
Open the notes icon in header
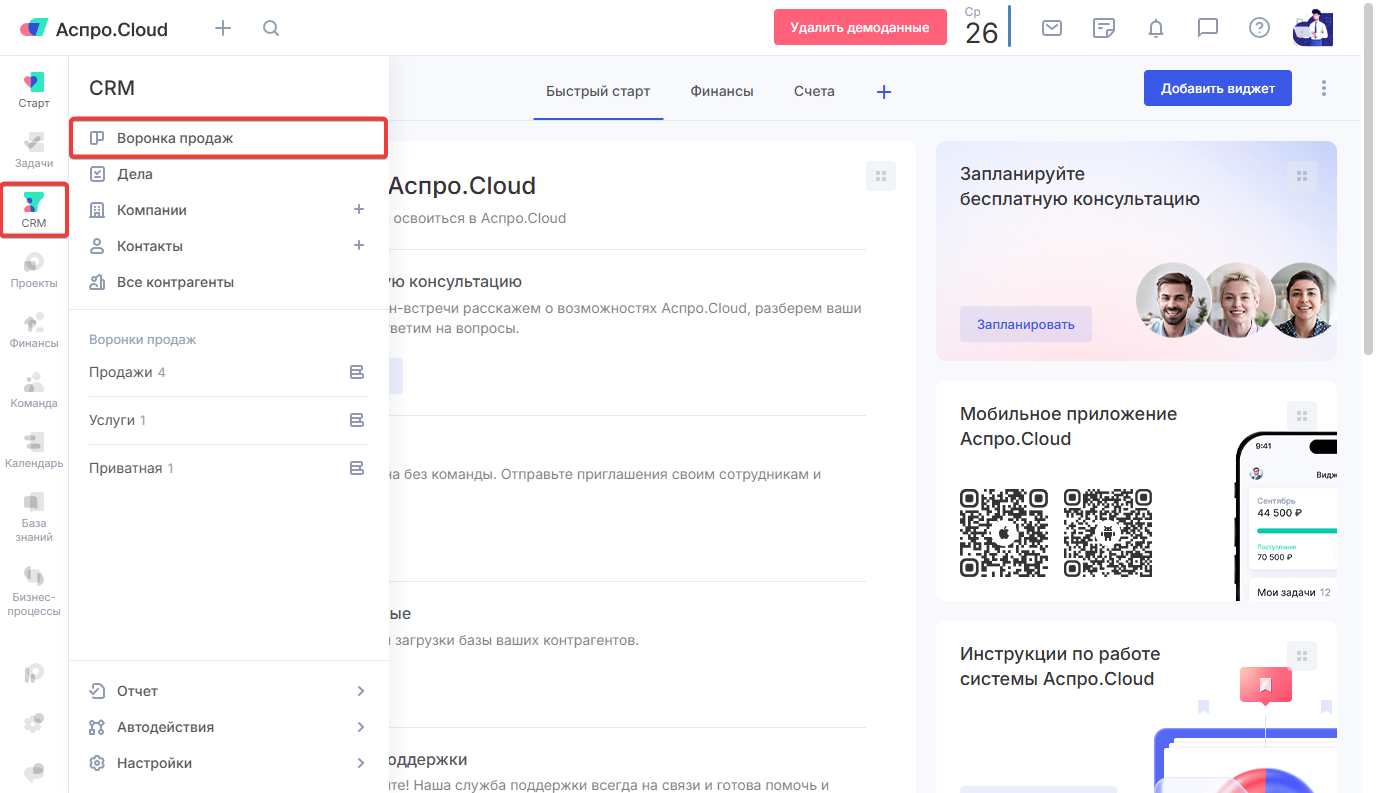(1104, 28)
